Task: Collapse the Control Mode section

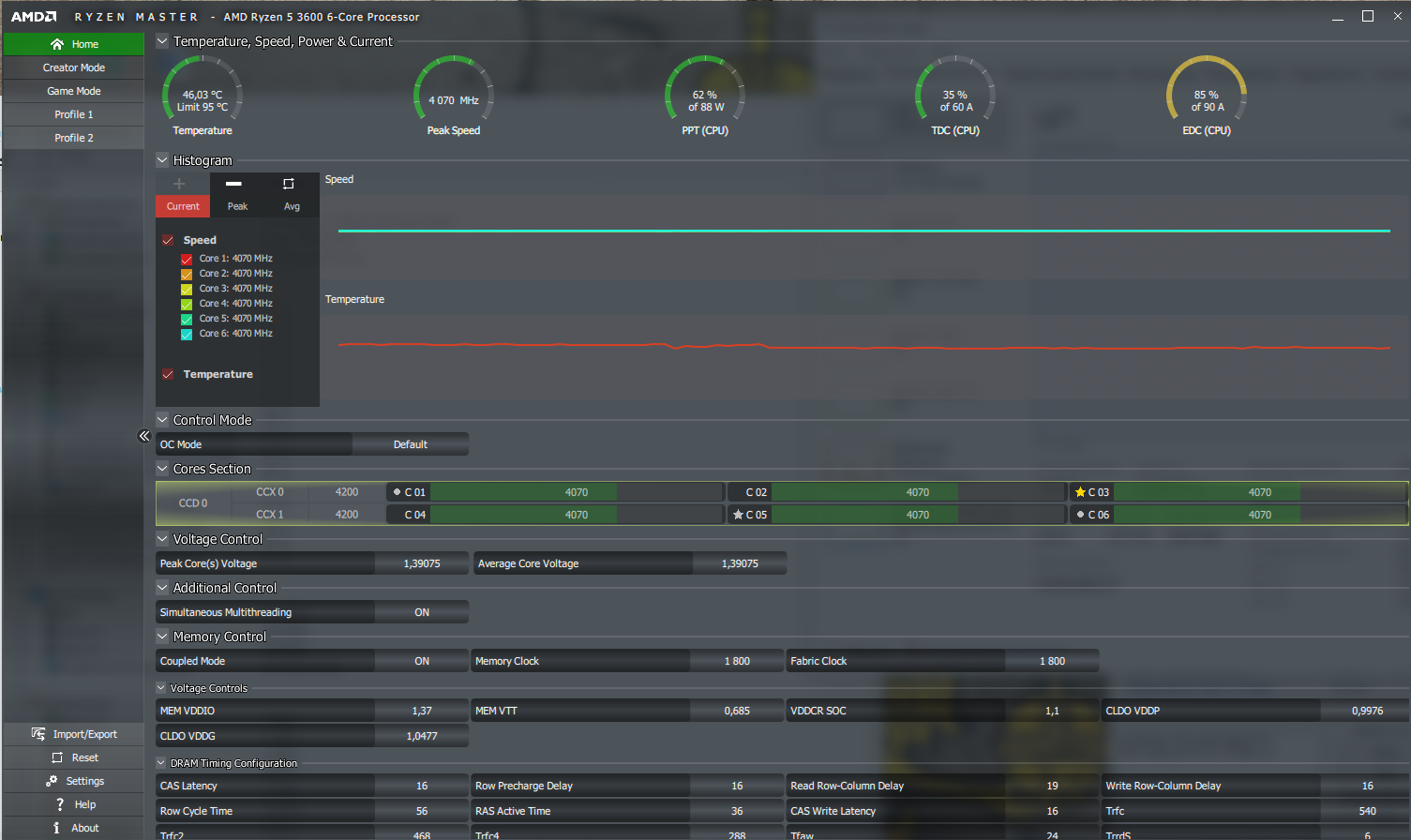Action: 162,420
